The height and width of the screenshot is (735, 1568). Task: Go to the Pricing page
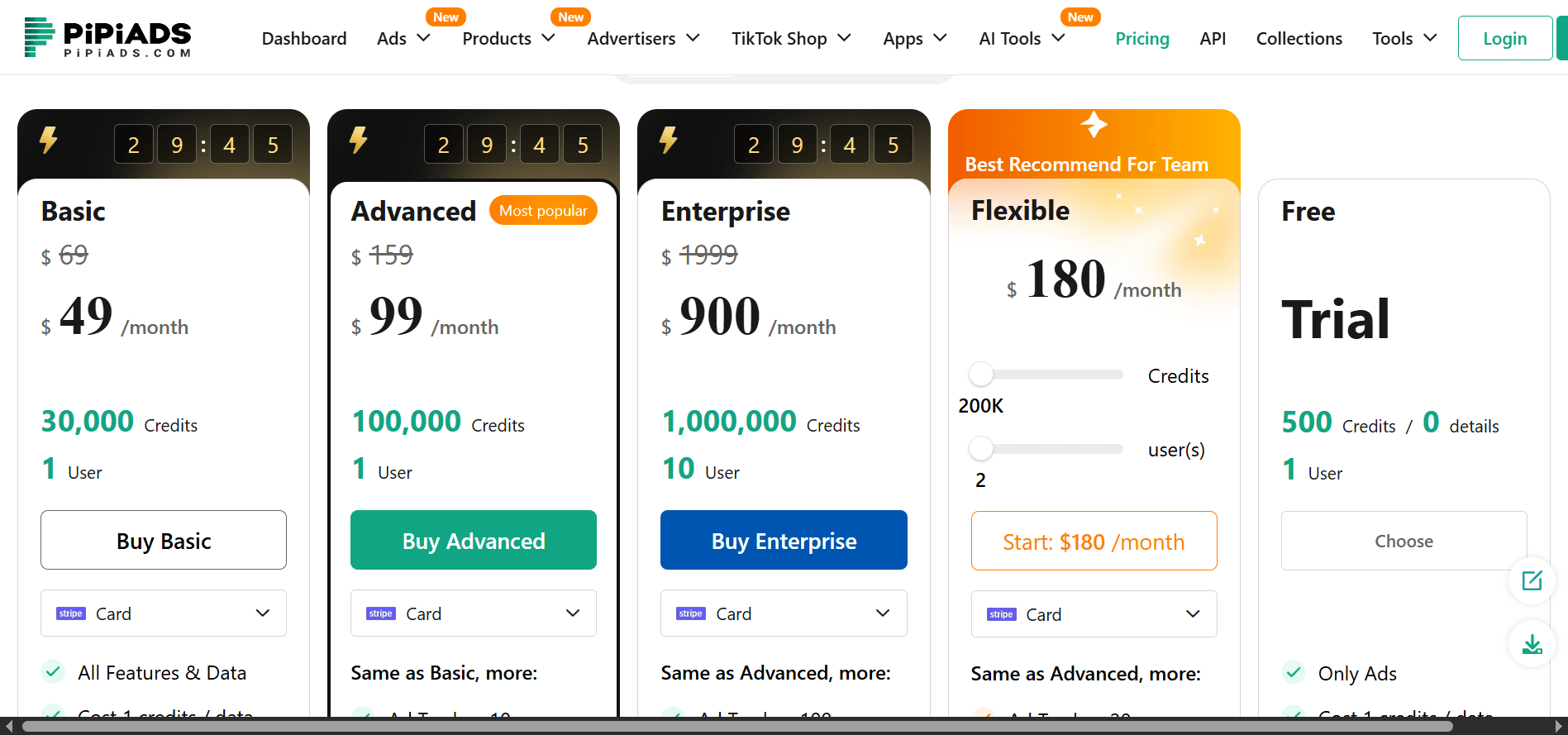1141,39
